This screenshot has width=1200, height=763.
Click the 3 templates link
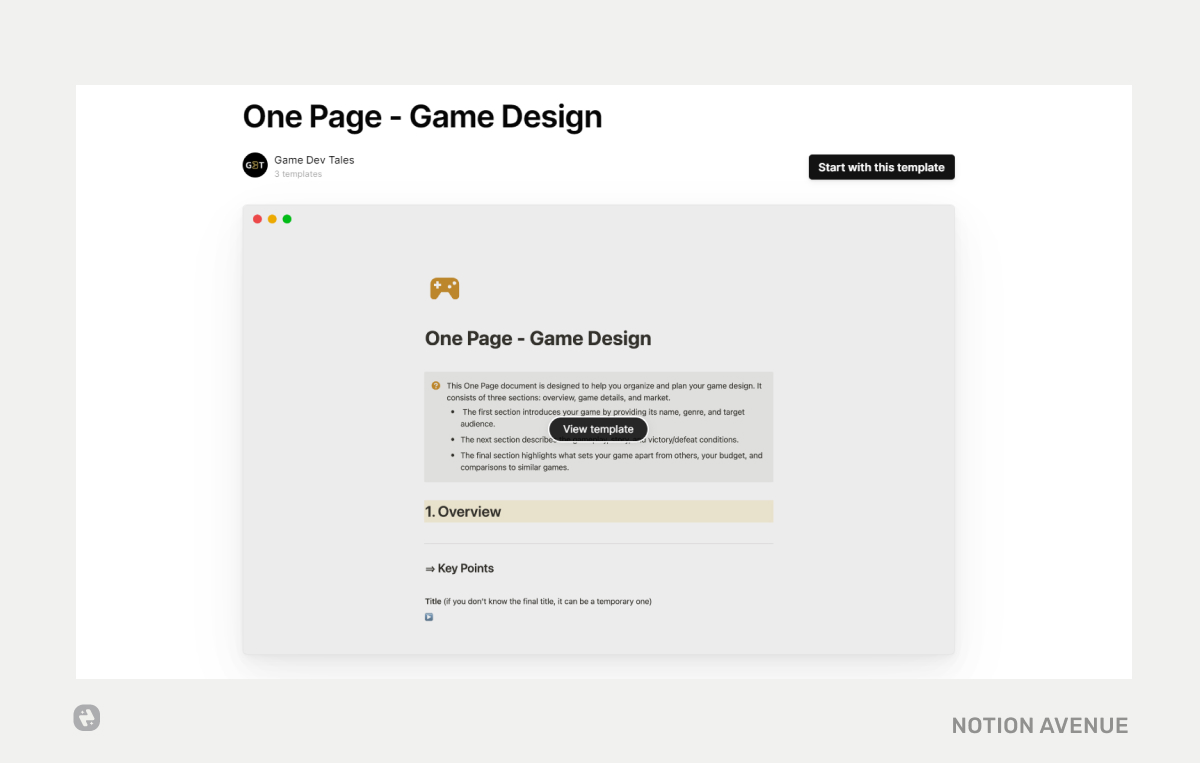298,173
